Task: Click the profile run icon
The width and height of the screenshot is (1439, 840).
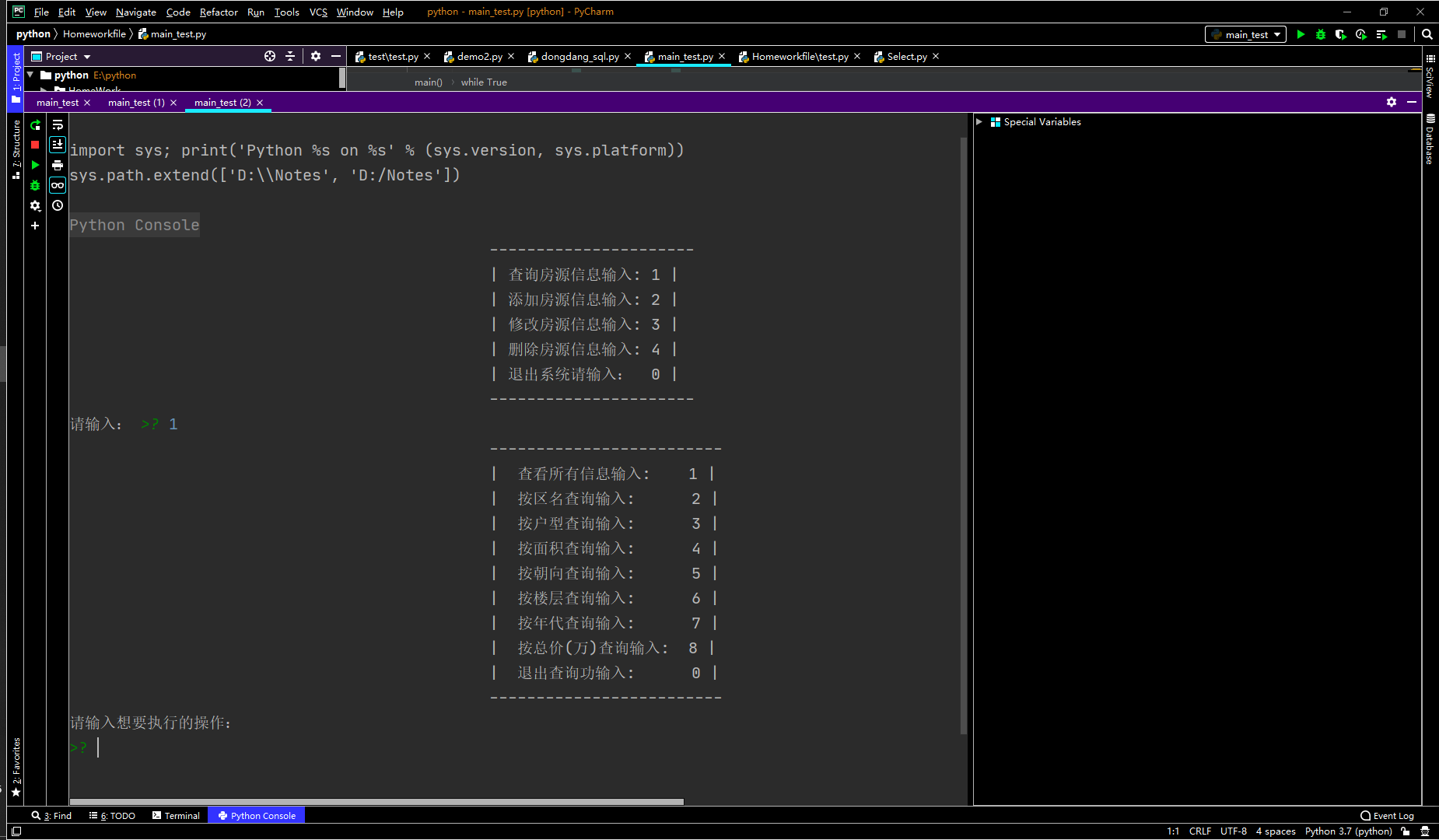Action: pyautogui.click(x=1361, y=34)
